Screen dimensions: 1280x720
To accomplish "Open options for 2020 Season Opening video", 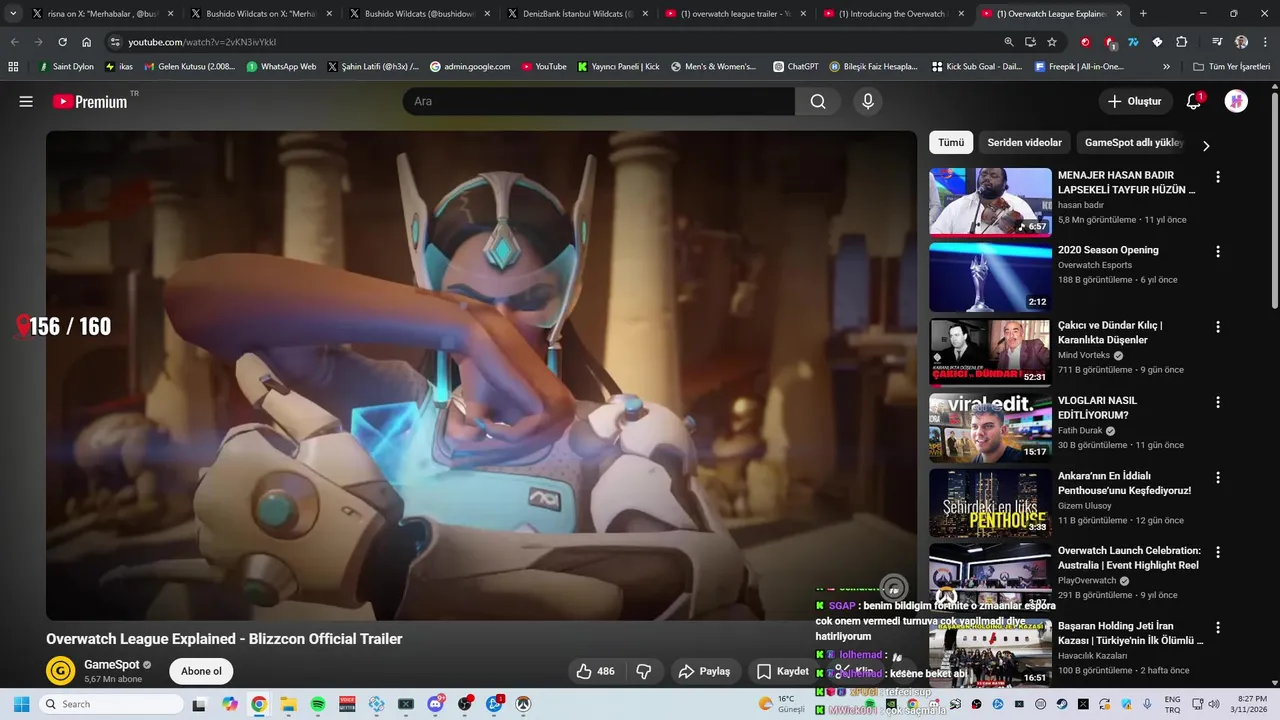I will 1218,252.
